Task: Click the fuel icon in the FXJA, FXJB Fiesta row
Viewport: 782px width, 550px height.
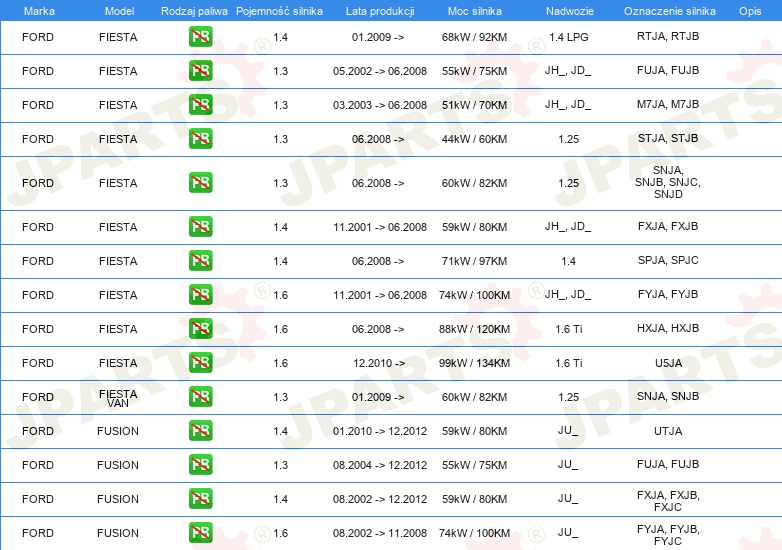Action: (200, 227)
